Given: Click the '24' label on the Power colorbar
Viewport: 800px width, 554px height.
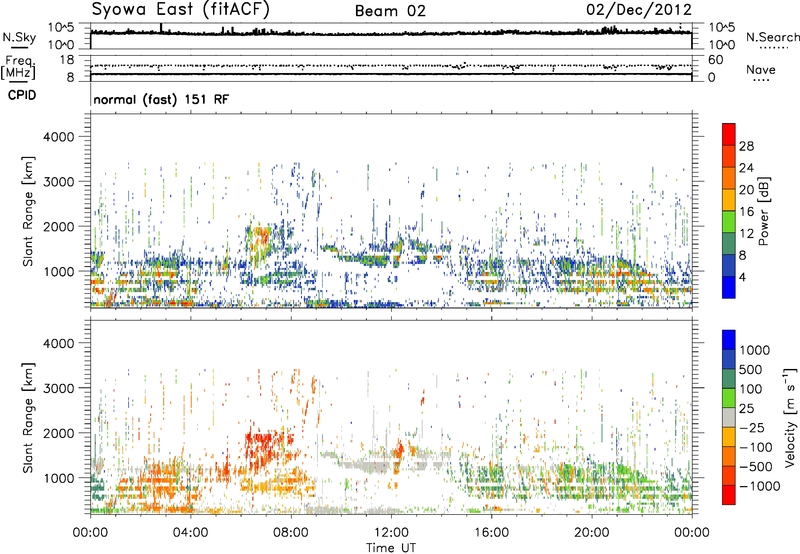Looking at the screenshot, I should tap(746, 168).
